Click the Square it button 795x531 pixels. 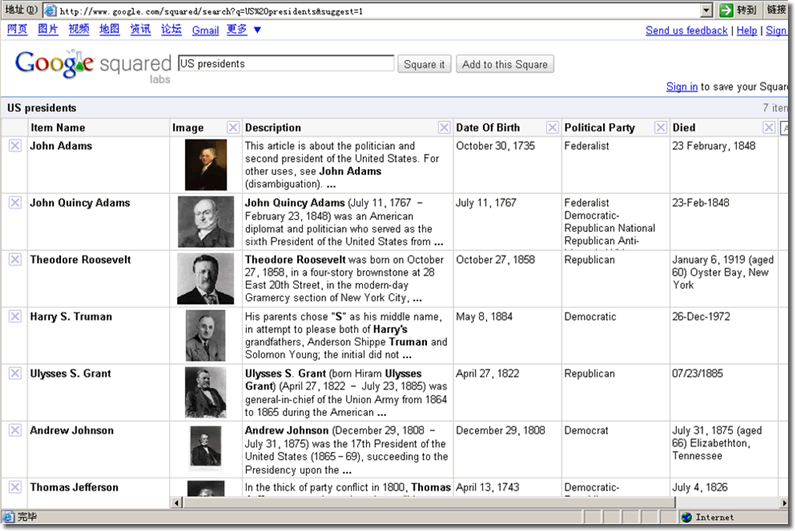(x=424, y=65)
